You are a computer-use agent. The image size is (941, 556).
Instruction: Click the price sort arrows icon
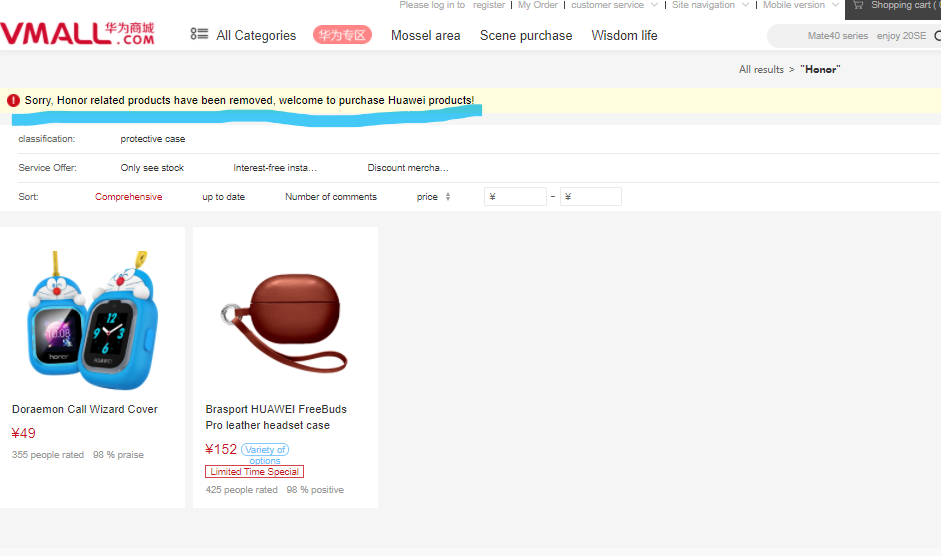click(447, 197)
